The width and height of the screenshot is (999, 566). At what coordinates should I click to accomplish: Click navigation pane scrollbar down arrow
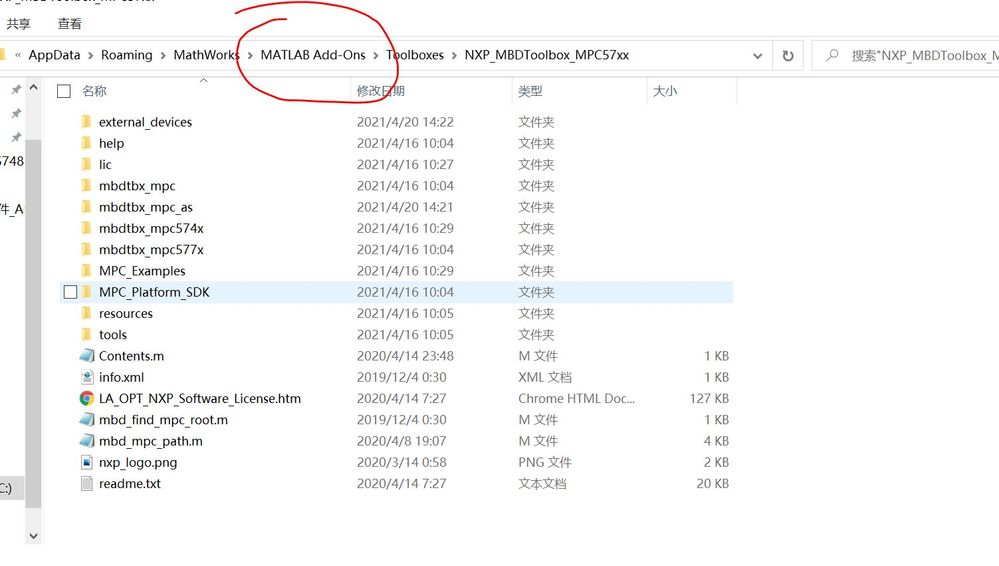coord(34,536)
